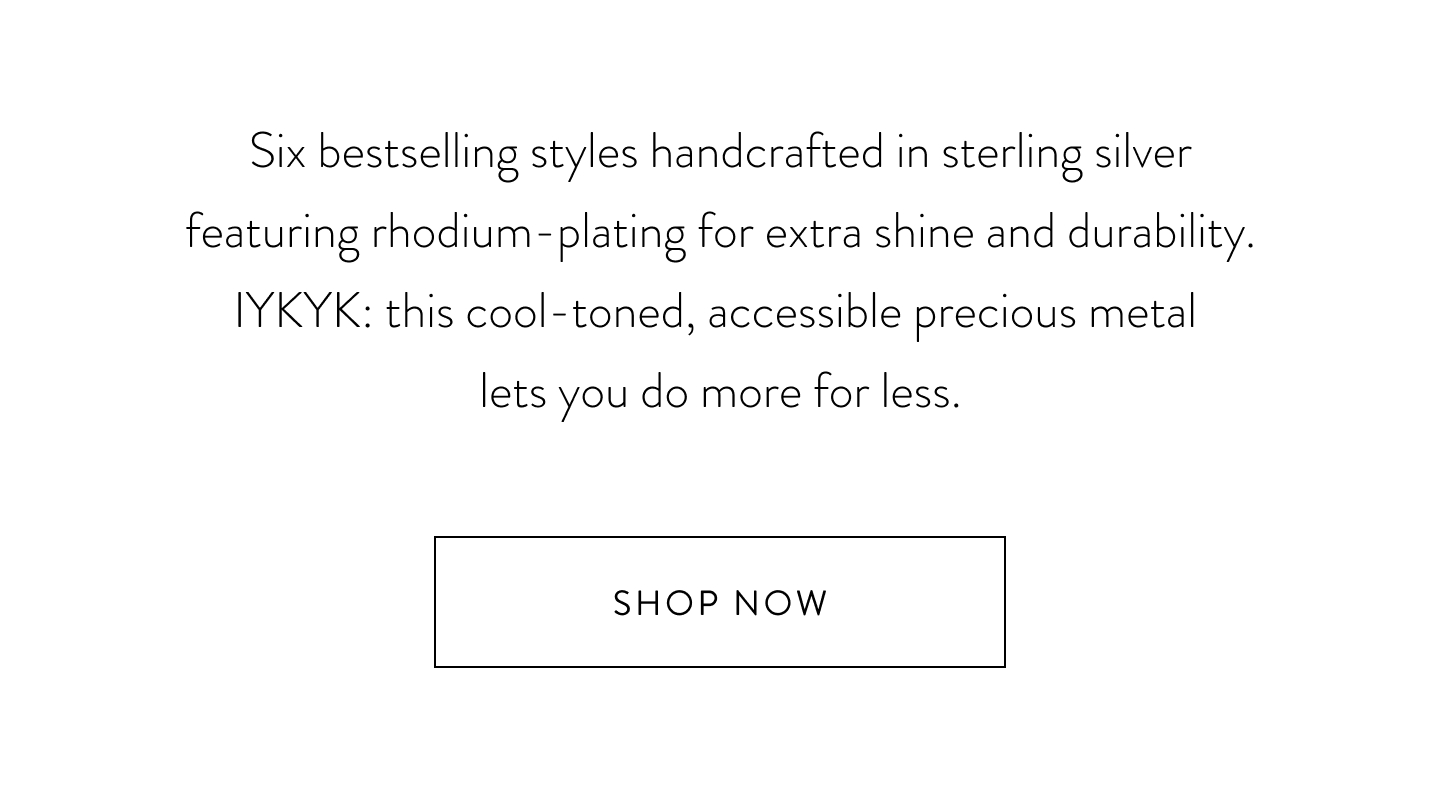The image size is (1440, 797).
Task: Click the word 'accessible'
Action: tap(804, 312)
